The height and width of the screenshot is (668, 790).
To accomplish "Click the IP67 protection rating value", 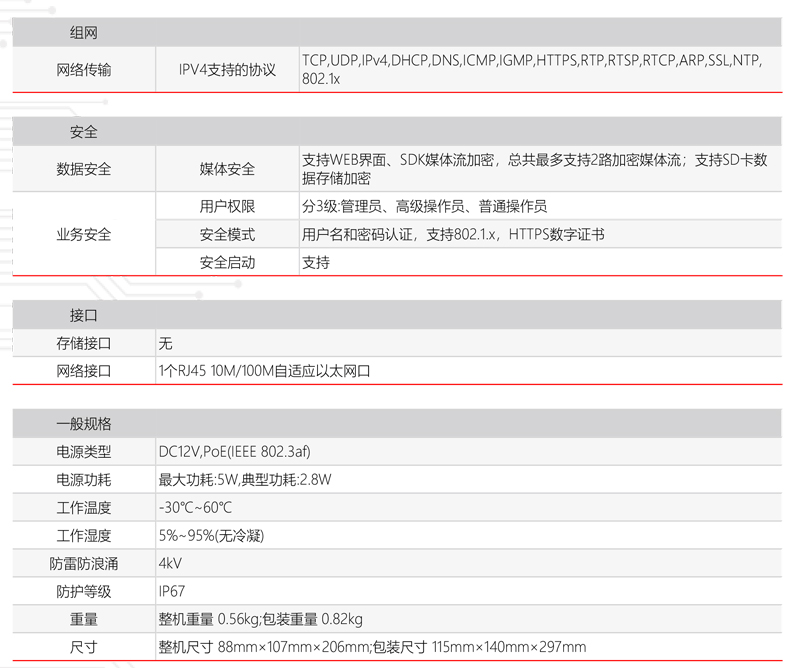I will pyautogui.click(x=172, y=591).
